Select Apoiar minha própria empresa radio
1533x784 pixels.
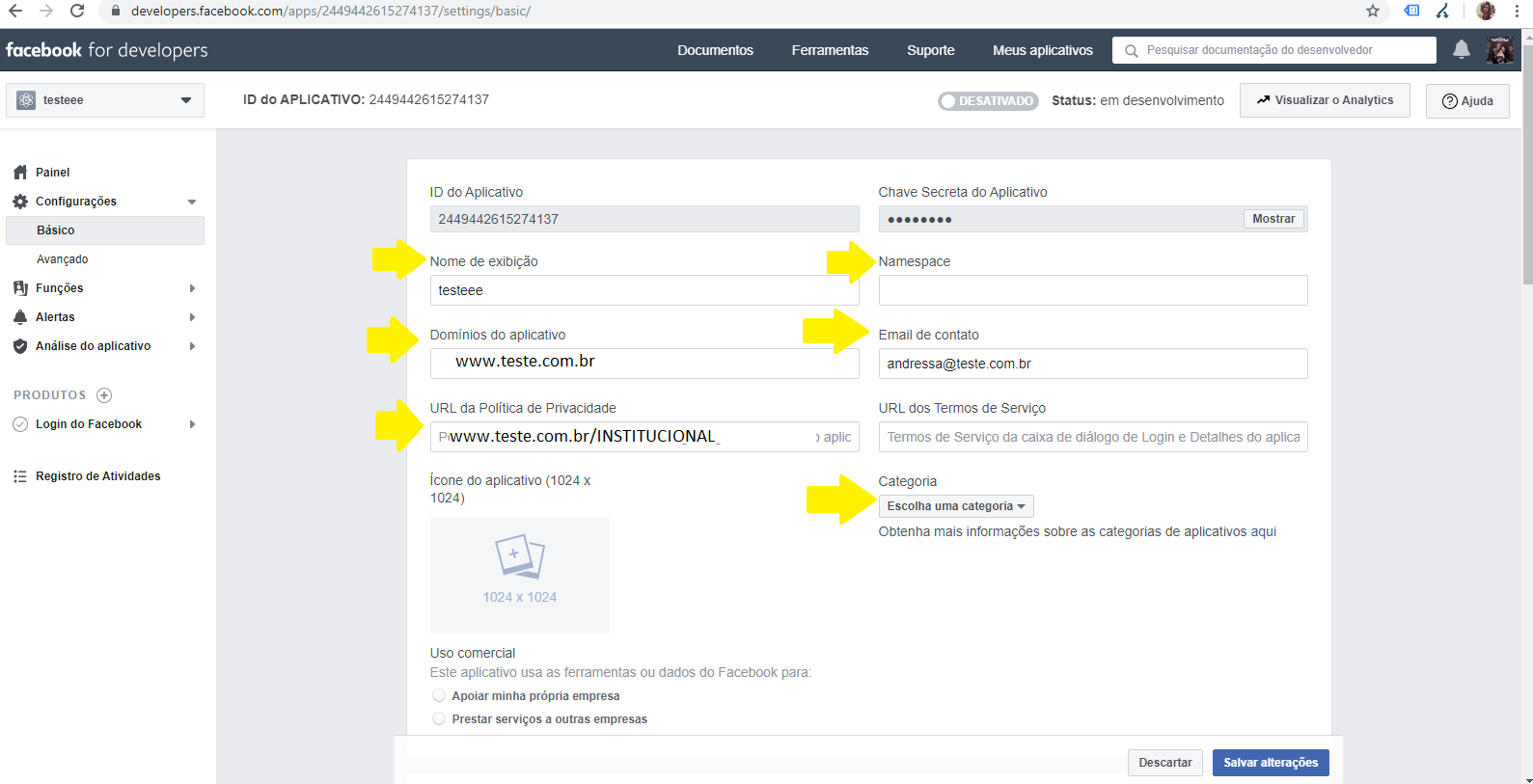click(x=439, y=695)
